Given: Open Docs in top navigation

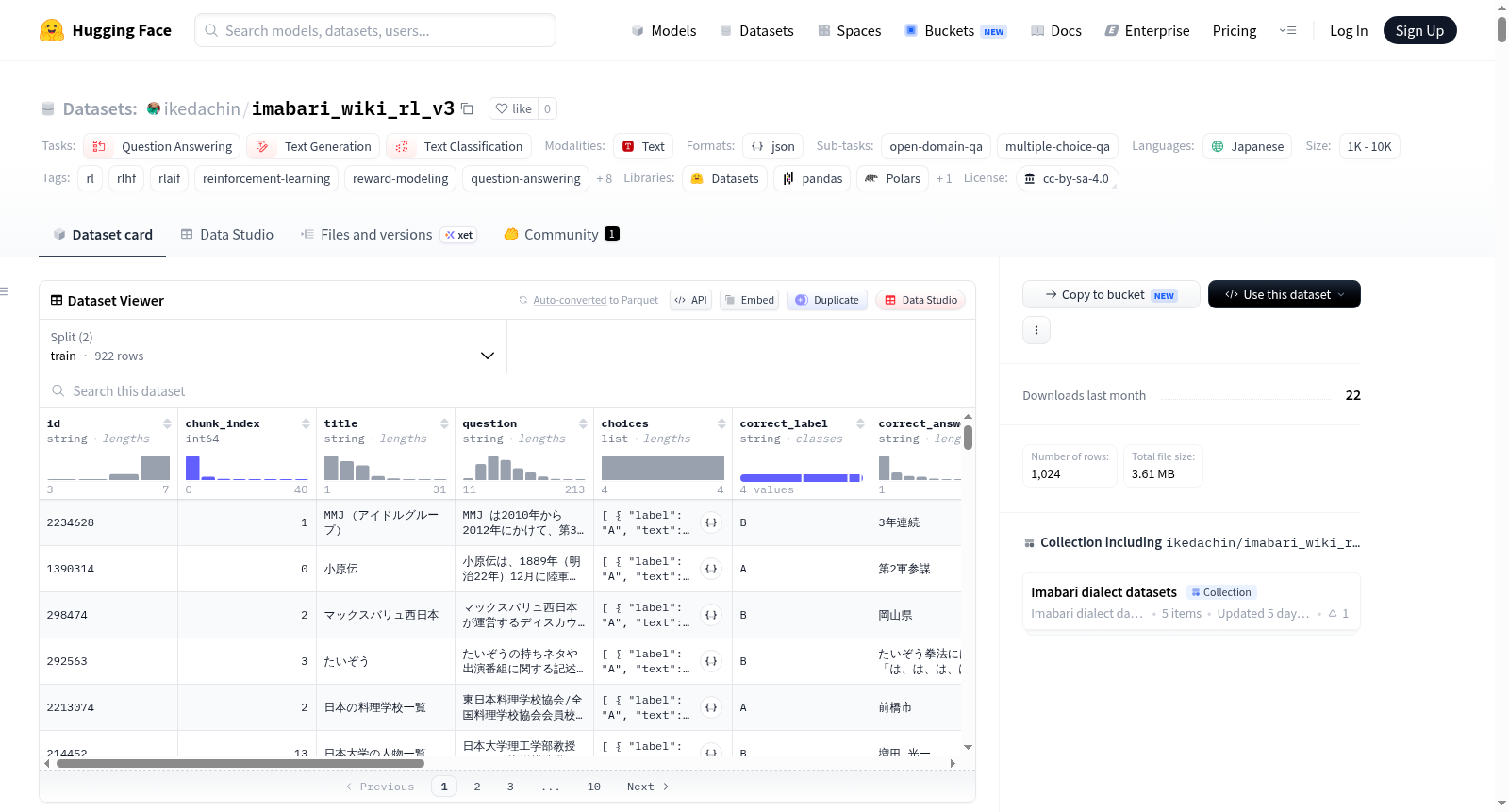Looking at the screenshot, I should [x=1055, y=30].
